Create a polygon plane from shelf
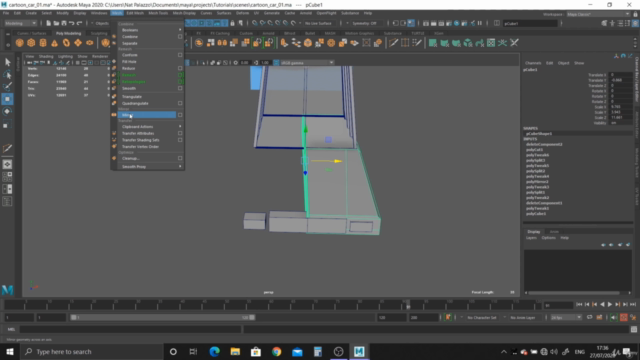Viewport: 640px width, 360px height. (x=78, y=43)
